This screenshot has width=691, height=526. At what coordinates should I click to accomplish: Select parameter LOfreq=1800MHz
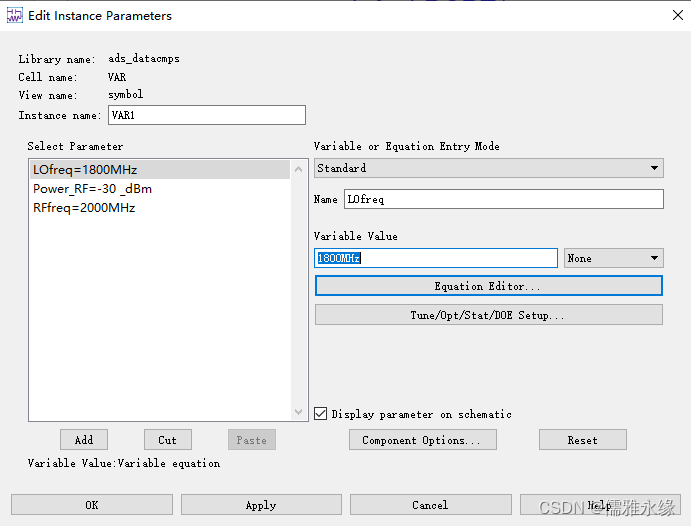click(160, 170)
